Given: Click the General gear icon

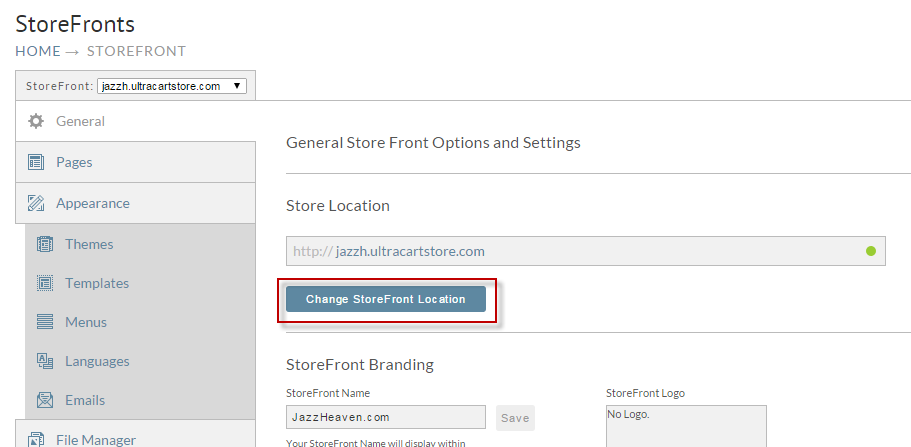Looking at the screenshot, I should click(x=36, y=121).
